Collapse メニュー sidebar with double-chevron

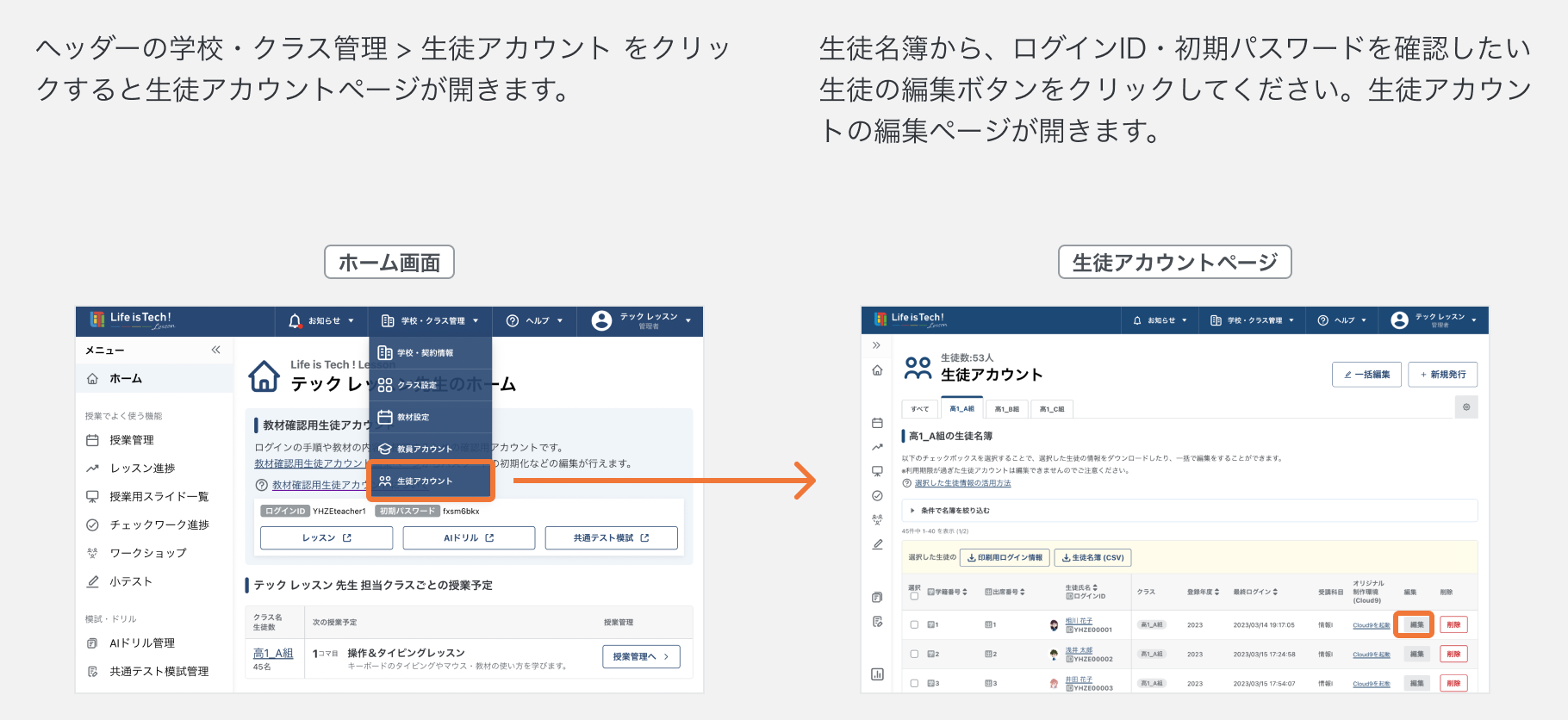point(216,350)
